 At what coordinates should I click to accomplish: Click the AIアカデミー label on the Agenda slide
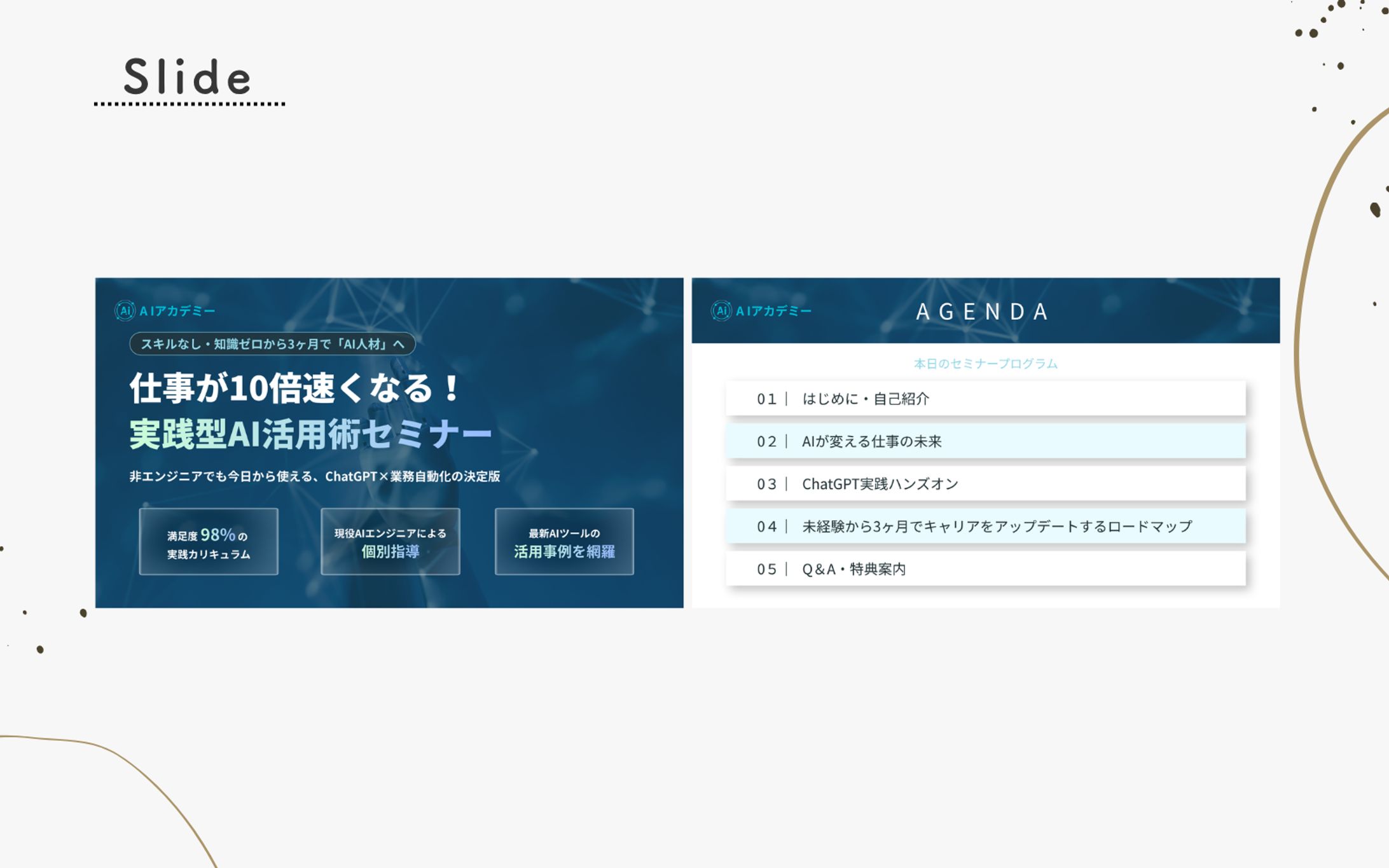774,311
